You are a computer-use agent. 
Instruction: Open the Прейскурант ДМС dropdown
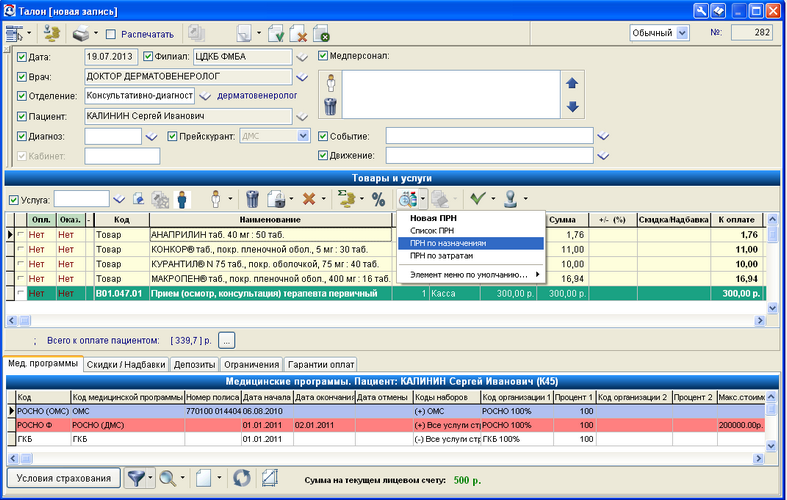[x=303, y=136]
